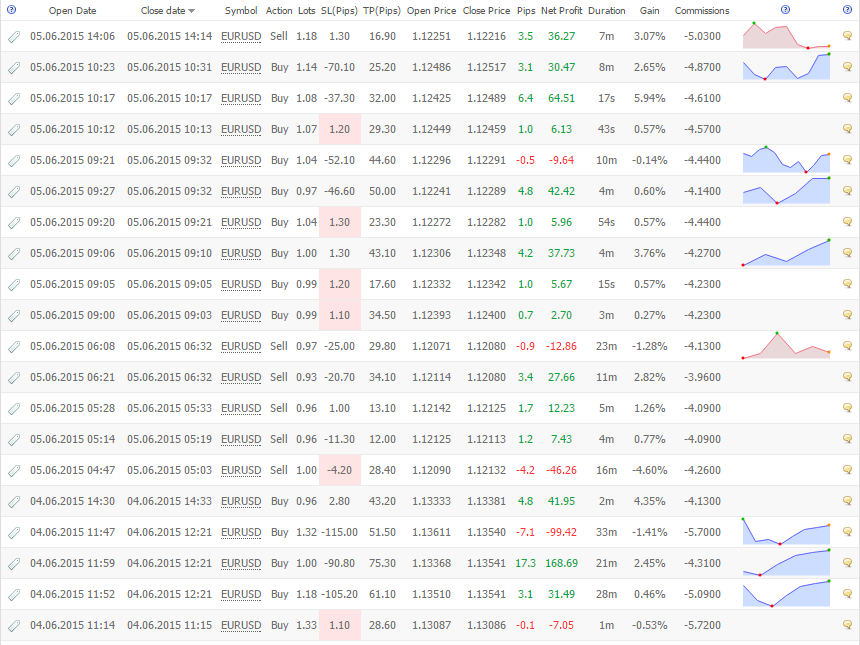Select the open price 1.13611
The height and width of the screenshot is (645, 860).
click(x=432, y=532)
